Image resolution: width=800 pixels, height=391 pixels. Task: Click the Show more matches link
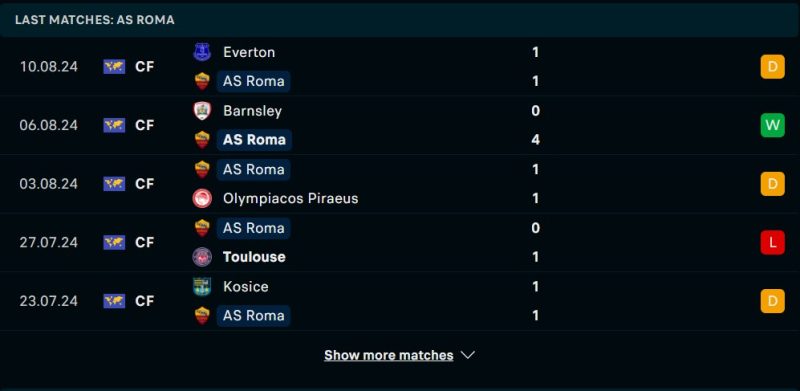(x=389, y=355)
